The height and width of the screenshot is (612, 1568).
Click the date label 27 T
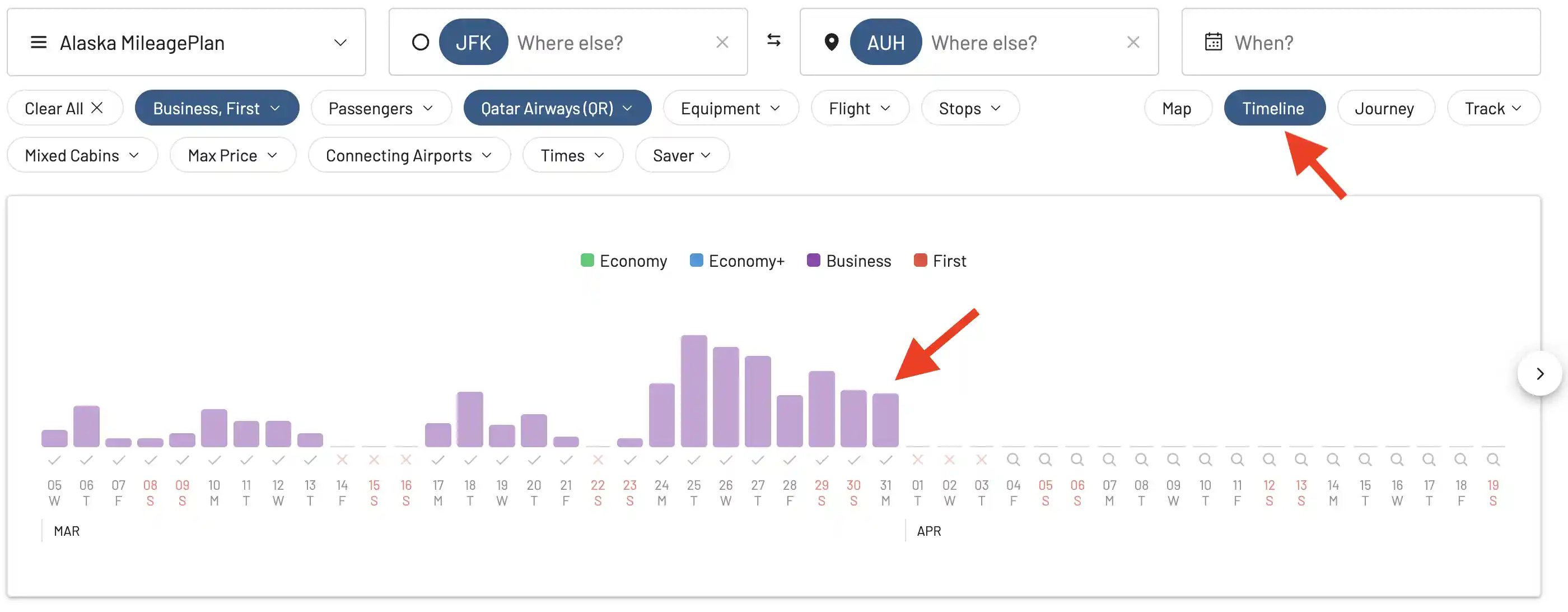point(758,493)
